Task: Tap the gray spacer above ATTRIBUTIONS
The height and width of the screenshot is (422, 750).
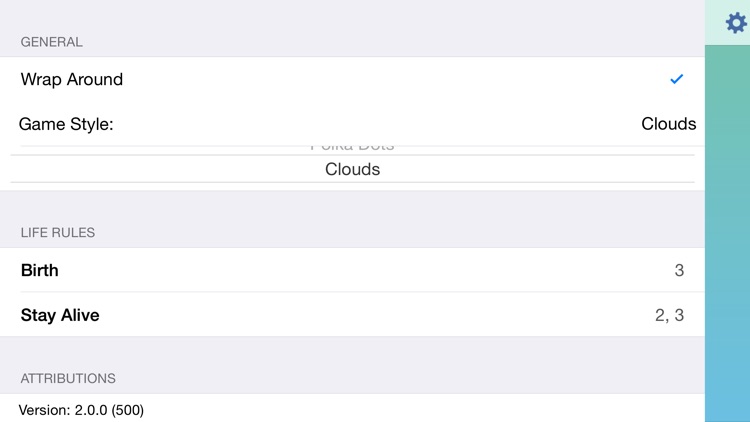Action: [x=352, y=352]
